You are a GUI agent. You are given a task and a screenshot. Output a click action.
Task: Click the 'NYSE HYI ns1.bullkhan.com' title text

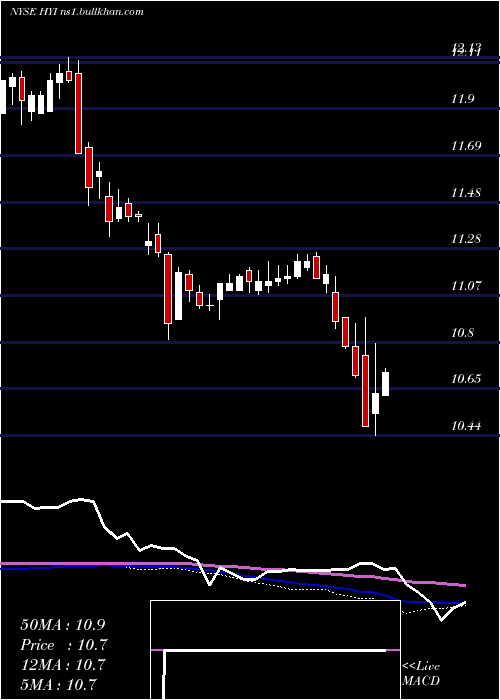pos(77,12)
